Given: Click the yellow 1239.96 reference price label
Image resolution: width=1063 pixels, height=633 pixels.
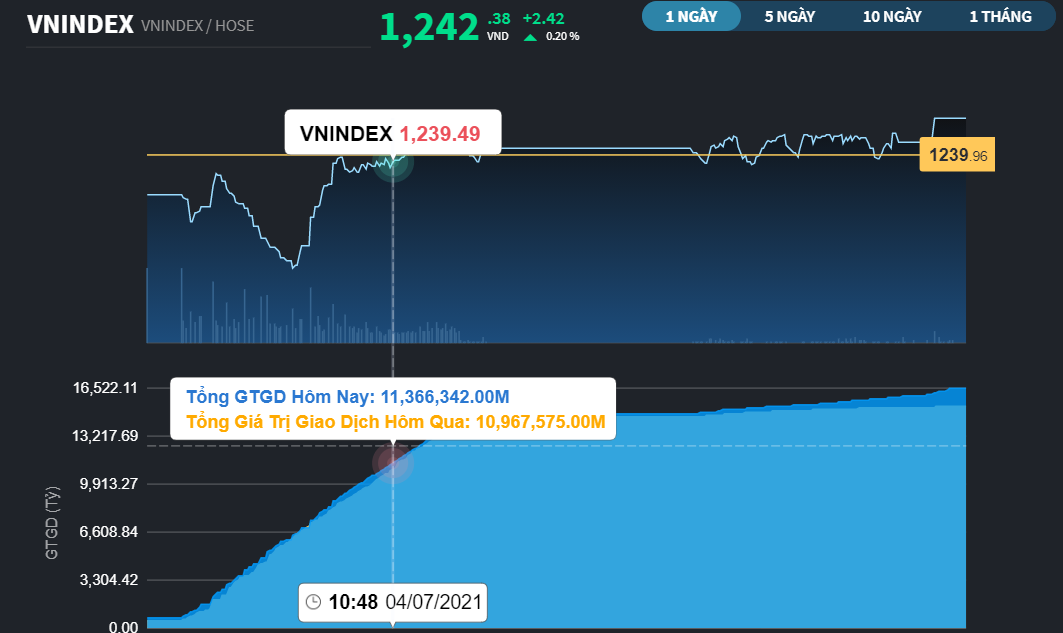Looking at the screenshot, I should pyautogui.click(x=957, y=155).
